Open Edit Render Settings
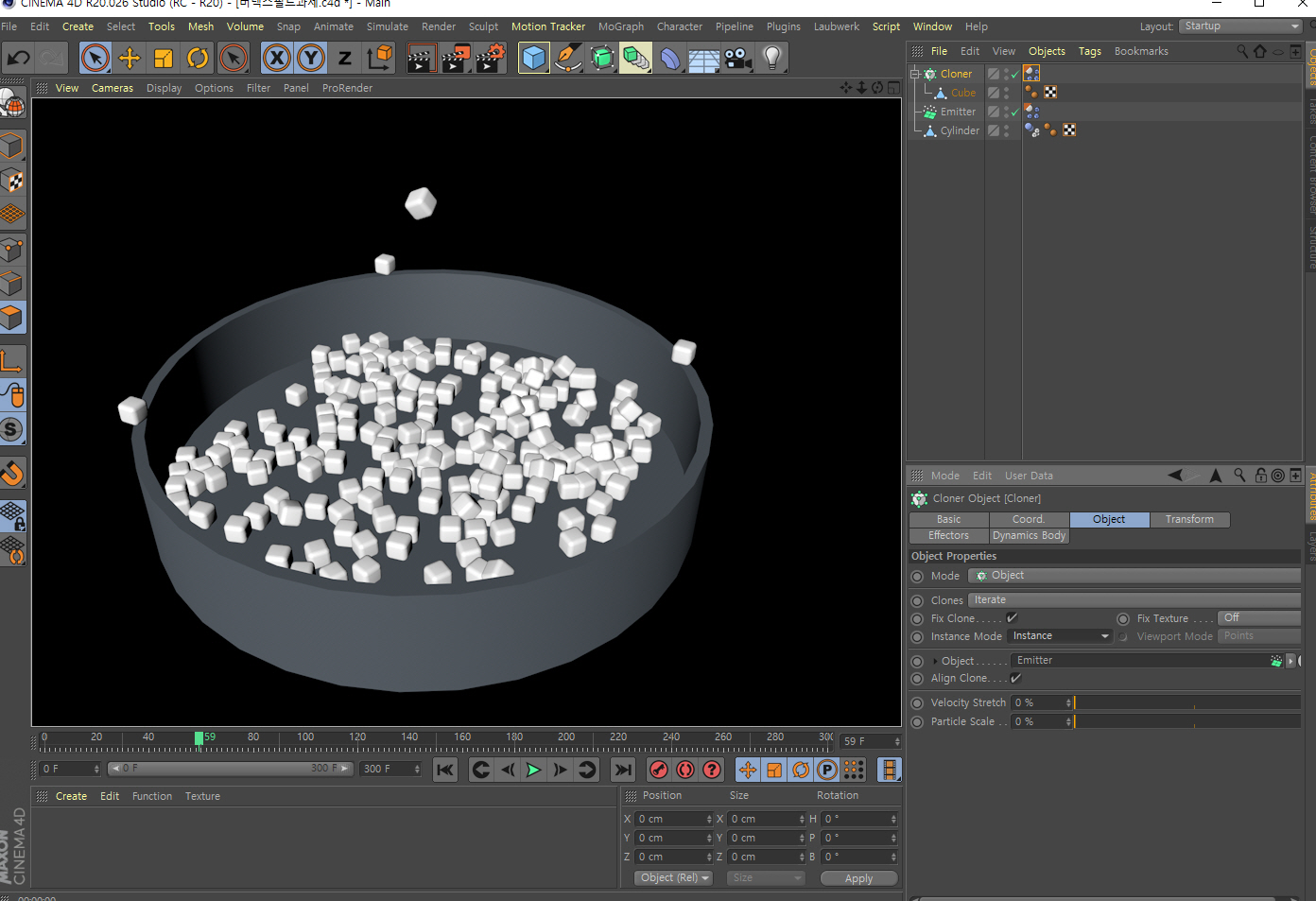The image size is (1316, 901). [x=490, y=59]
